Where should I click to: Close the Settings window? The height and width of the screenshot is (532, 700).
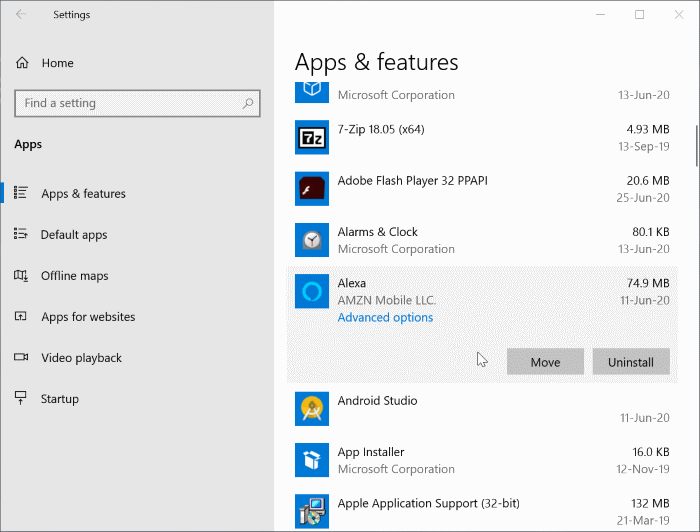tap(679, 15)
